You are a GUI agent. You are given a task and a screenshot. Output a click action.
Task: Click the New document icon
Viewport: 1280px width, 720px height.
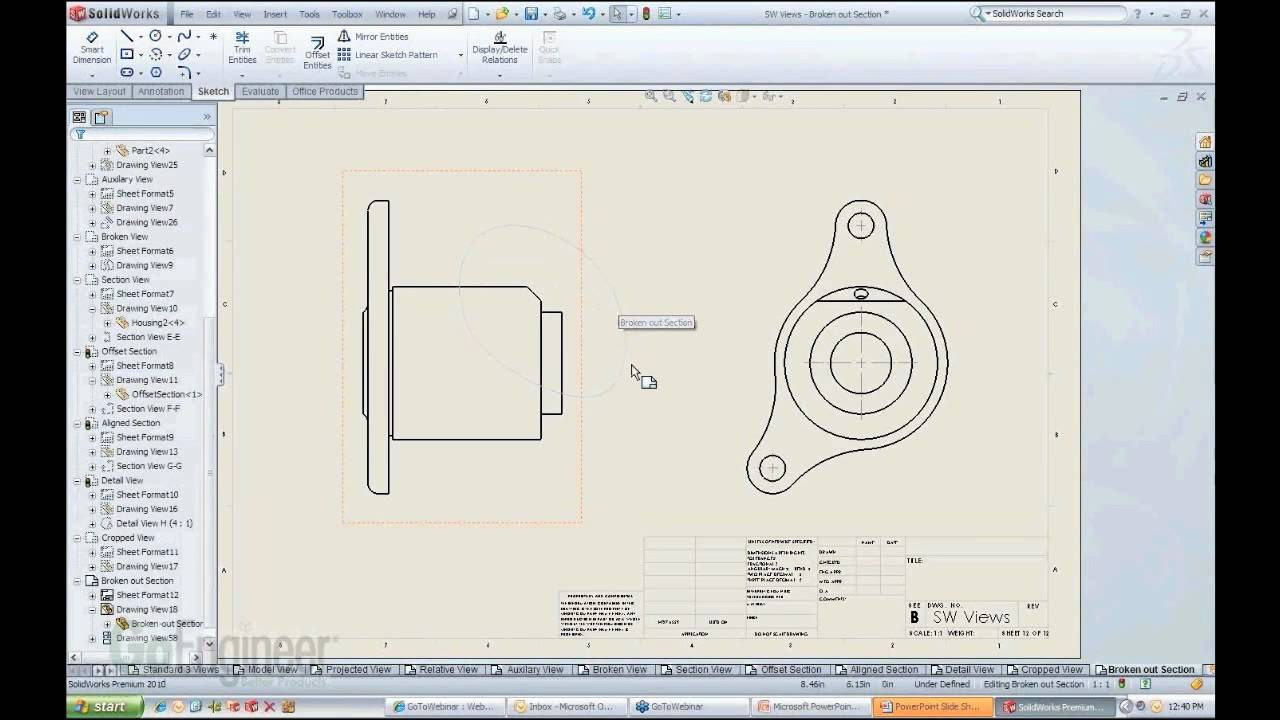tap(474, 14)
